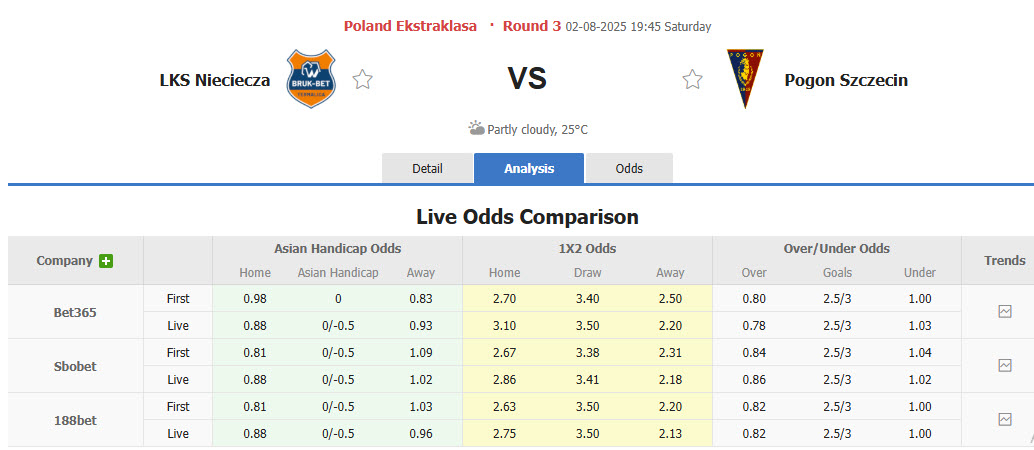The height and width of the screenshot is (450, 1034).
Task: Click the green plus icon beside Company
Action: click(x=106, y=261)
